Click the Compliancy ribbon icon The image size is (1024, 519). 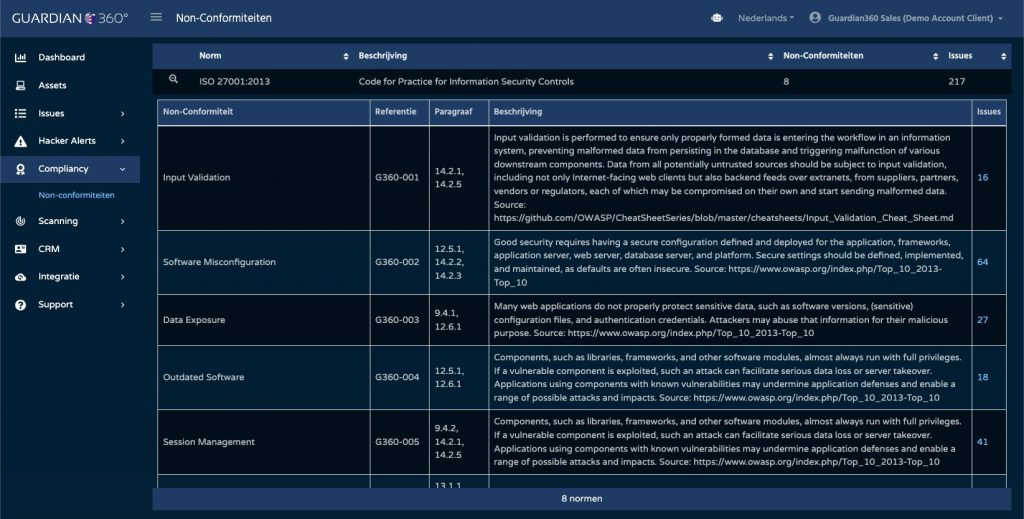point(20,169)
